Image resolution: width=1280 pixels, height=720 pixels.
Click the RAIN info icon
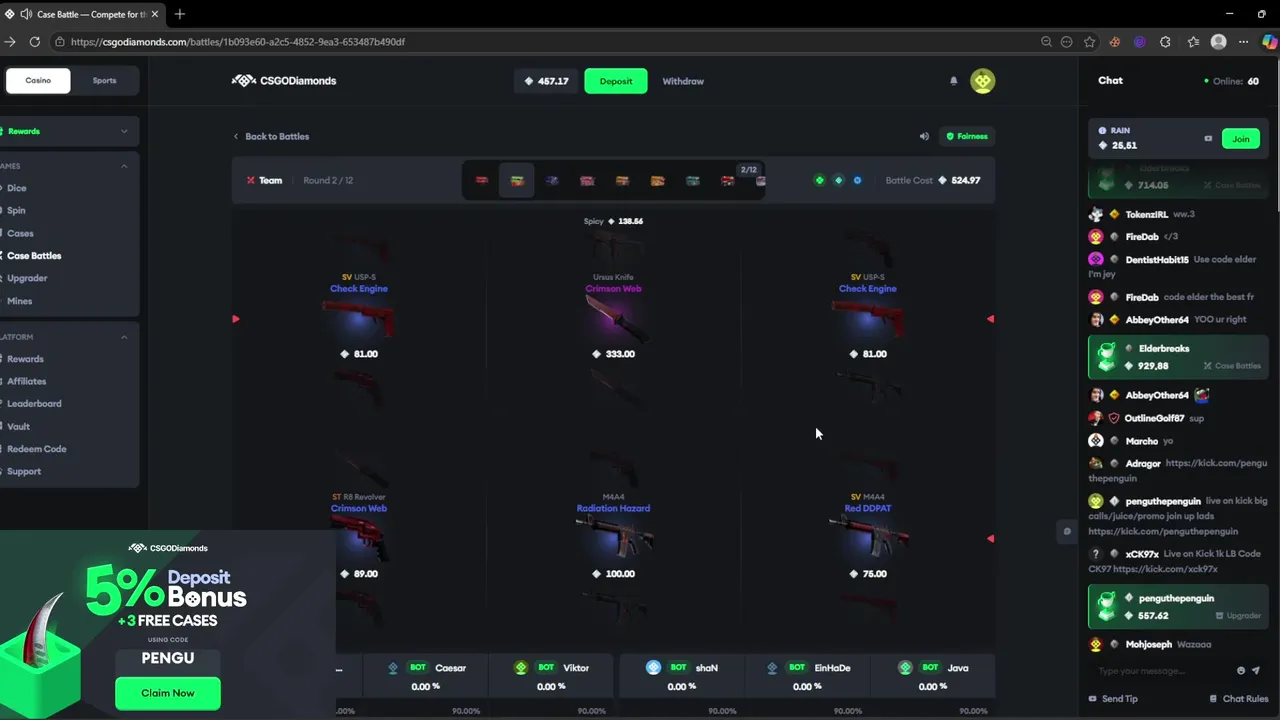pos(1102,130)
